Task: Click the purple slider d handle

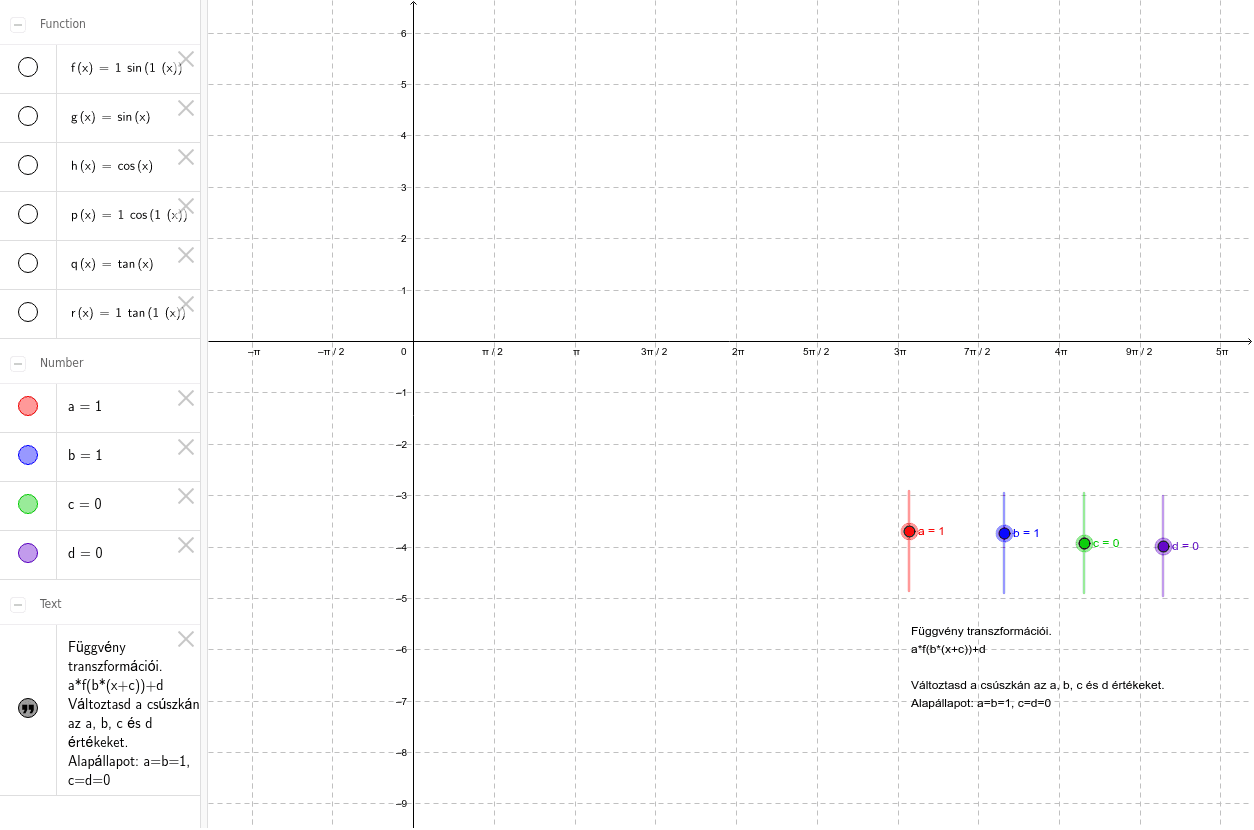Action: 1163,546
